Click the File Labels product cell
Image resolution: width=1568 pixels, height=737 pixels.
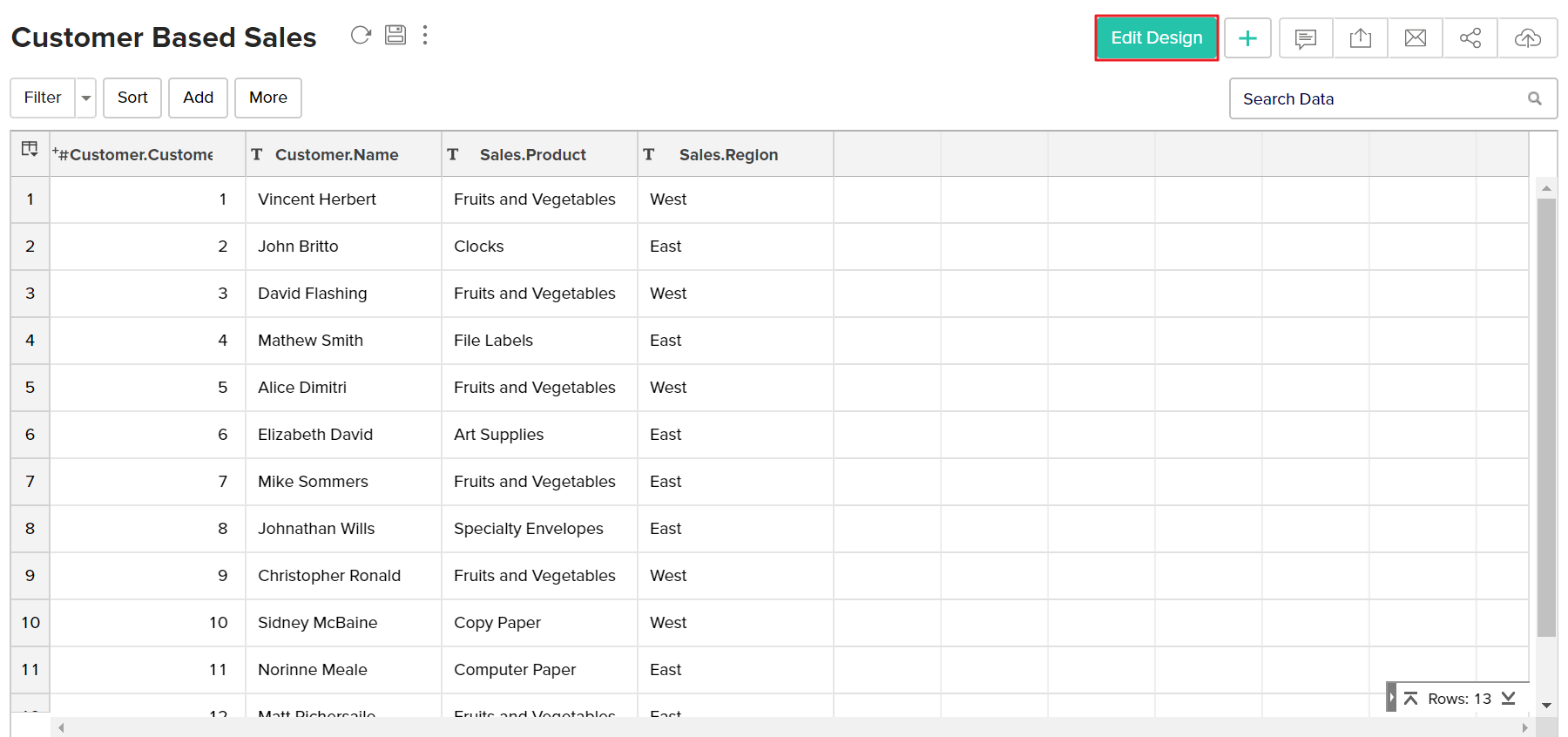(x=540, y=341)
